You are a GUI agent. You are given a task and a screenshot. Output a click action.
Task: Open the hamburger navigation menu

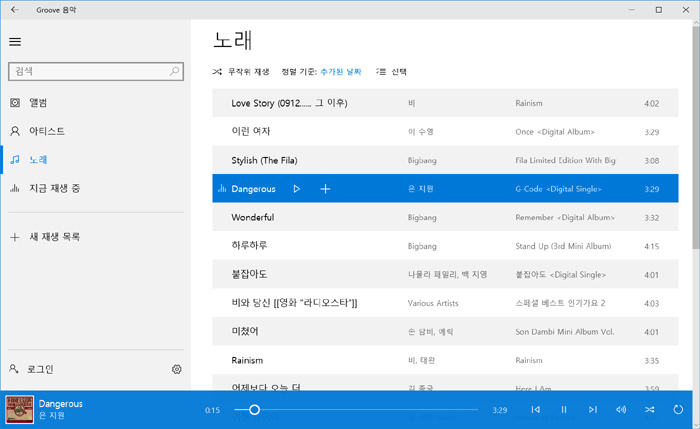[x=15, y=42]
